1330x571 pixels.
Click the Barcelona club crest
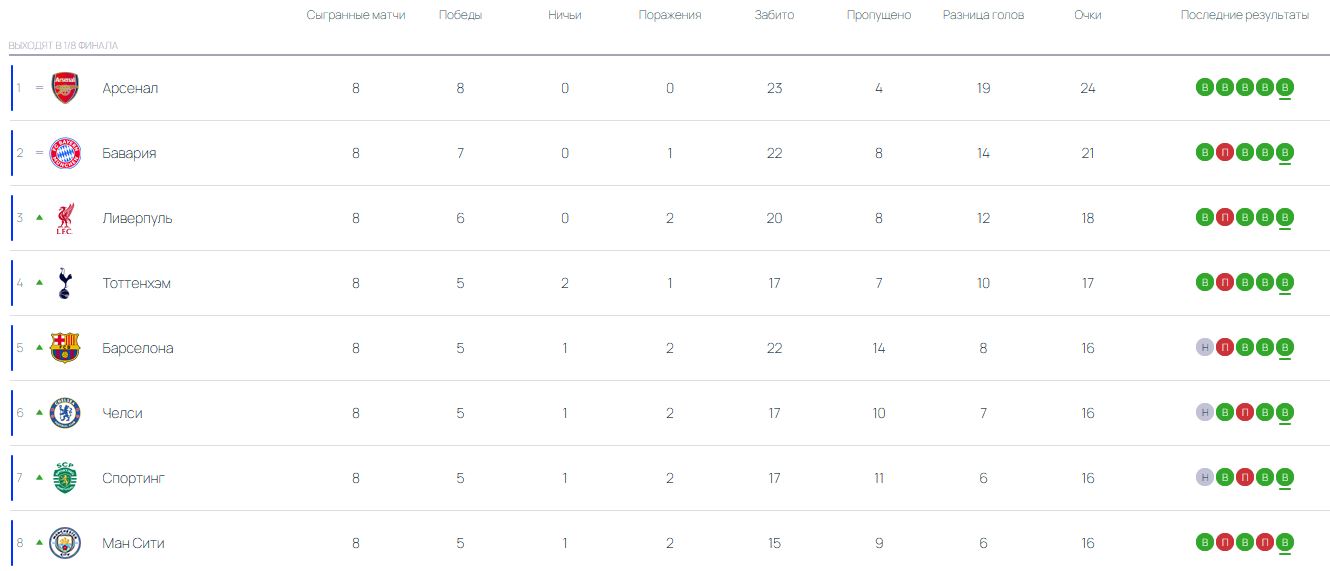pyautogui.click(x=65, y=348)
